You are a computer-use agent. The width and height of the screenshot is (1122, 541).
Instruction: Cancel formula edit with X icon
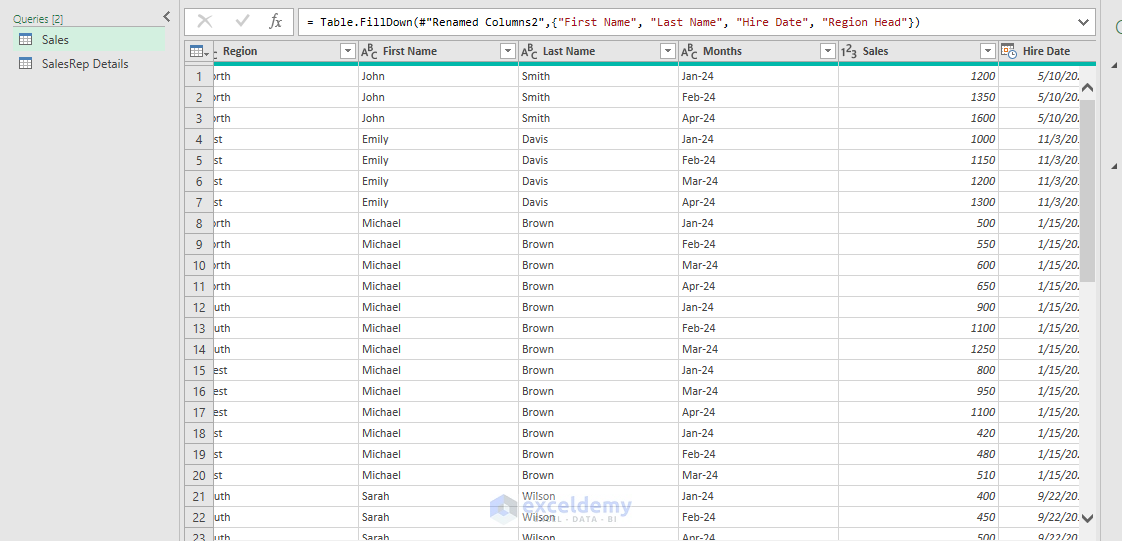click(x=205, y=22)
